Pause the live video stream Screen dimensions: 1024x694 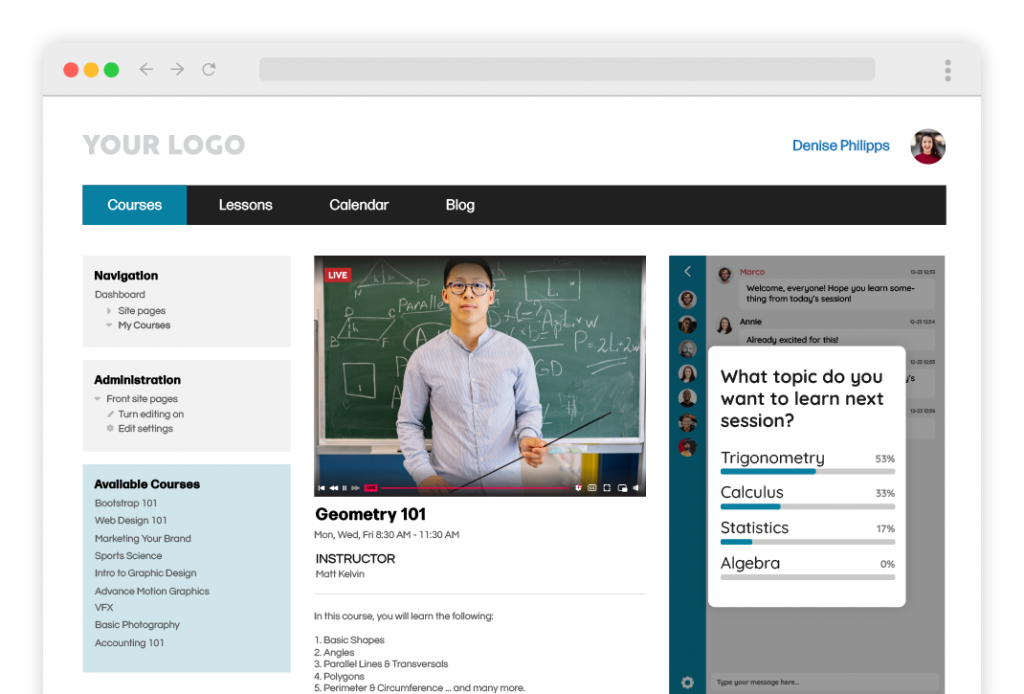(x=345, y=488)
